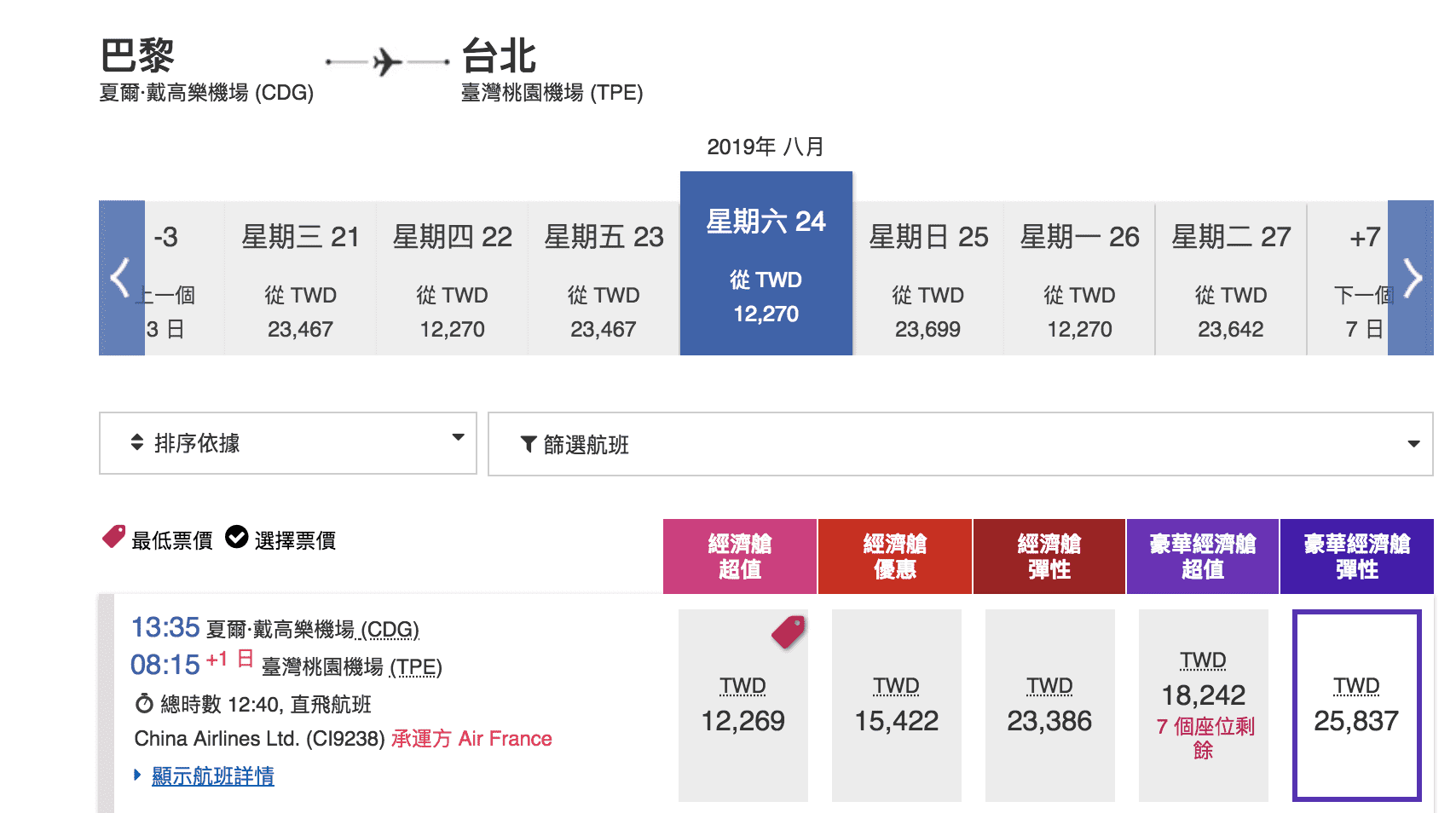Viewport: 1456px width, 813px height.
Task: Click the next 7 days arrow
Action: pyautogui.click(x=1412, y=278)
